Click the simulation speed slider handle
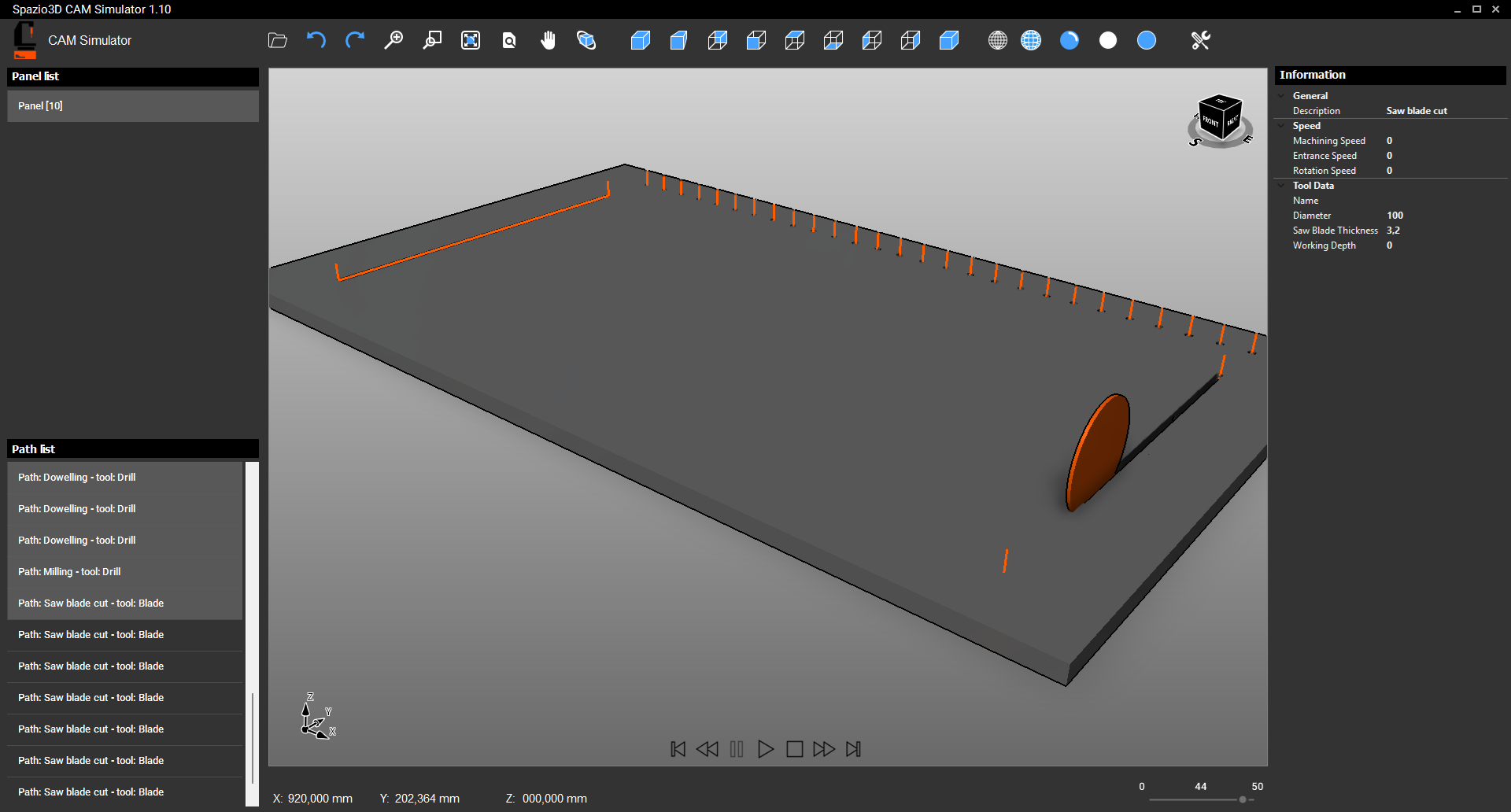 point(1243,799)
